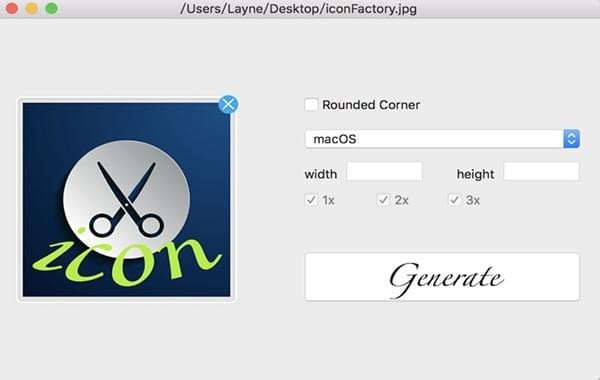Image resolution: width=600 pixels, height=380 pixels.
Task: Open the macOS platform dropdown
Action: (442, 139)
